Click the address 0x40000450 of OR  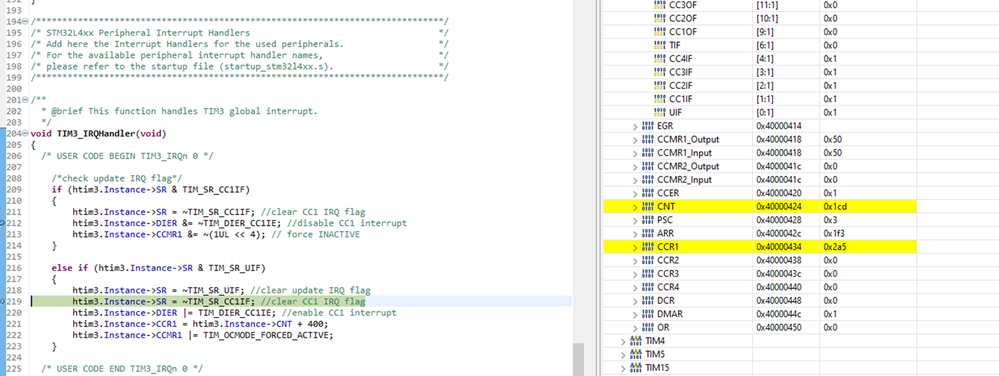point(779,327)
